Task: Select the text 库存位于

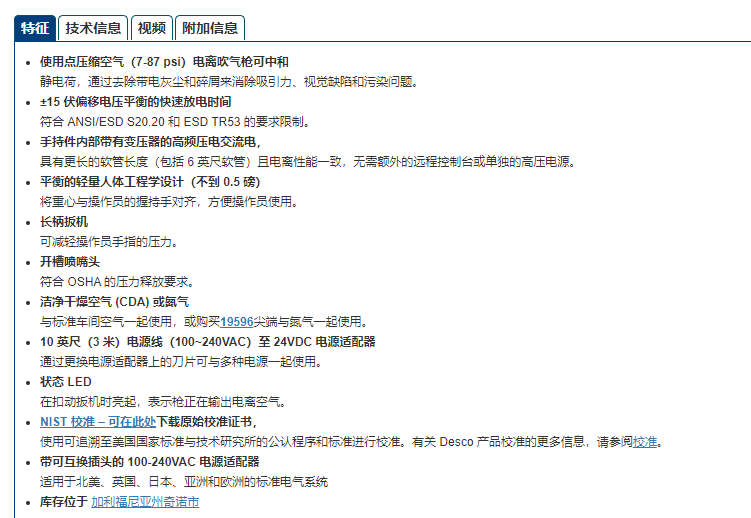Action: 64,502
